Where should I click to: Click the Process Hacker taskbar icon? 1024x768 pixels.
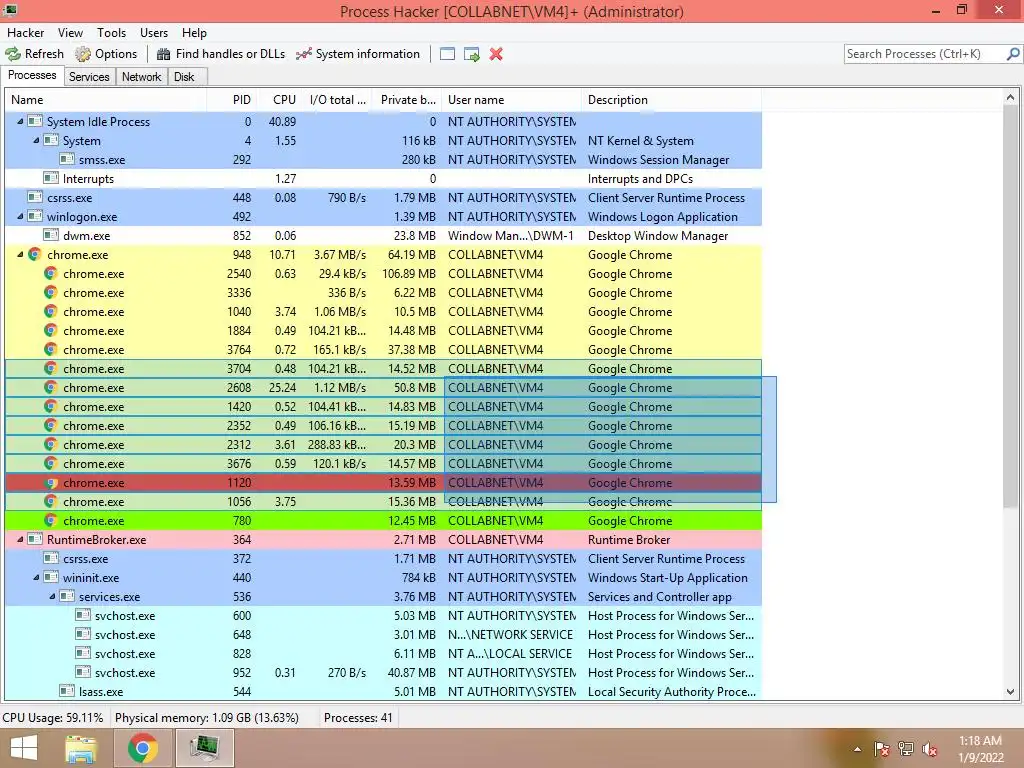(204, 748)
